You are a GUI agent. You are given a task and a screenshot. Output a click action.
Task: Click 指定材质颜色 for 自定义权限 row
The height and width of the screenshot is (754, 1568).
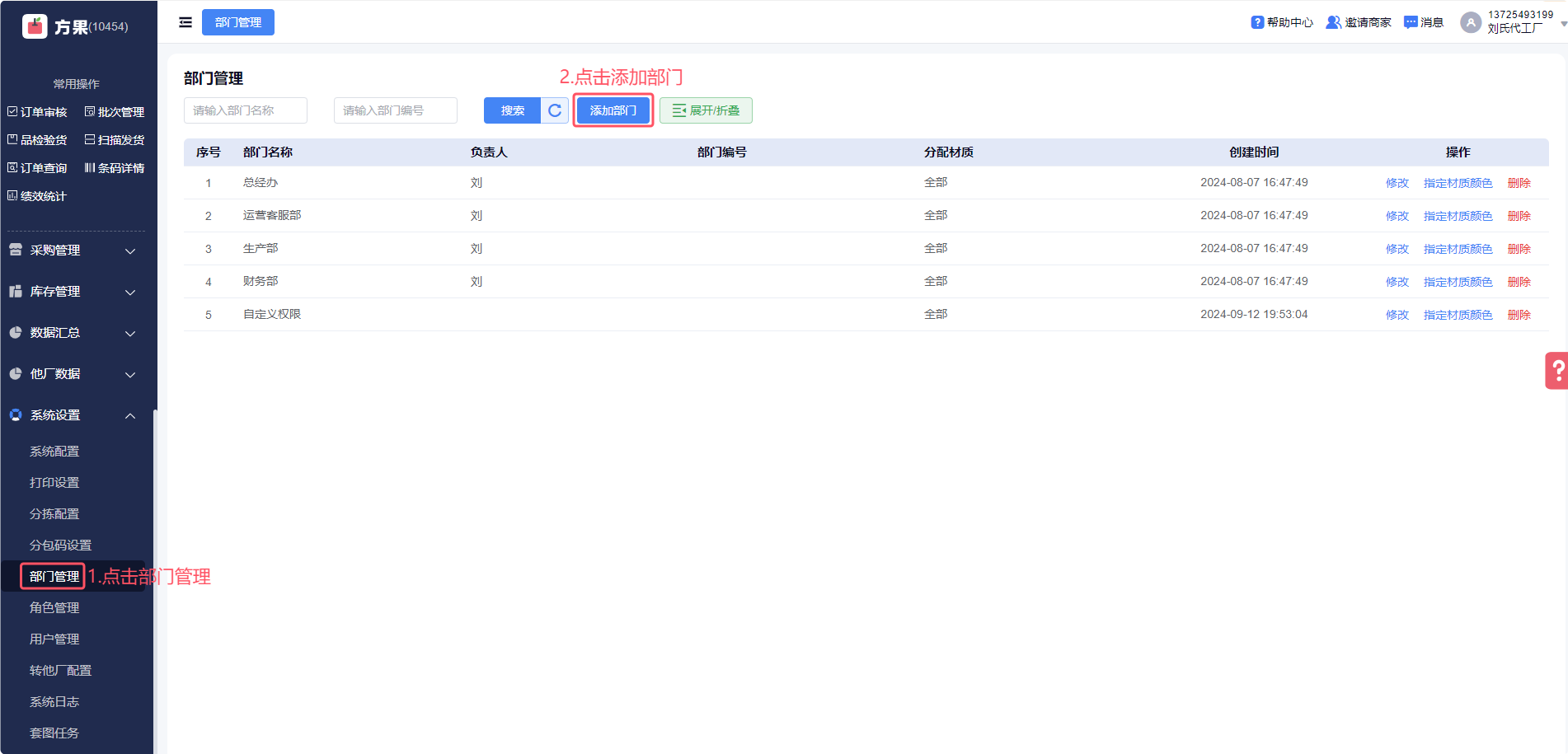tap(1458, 315)
